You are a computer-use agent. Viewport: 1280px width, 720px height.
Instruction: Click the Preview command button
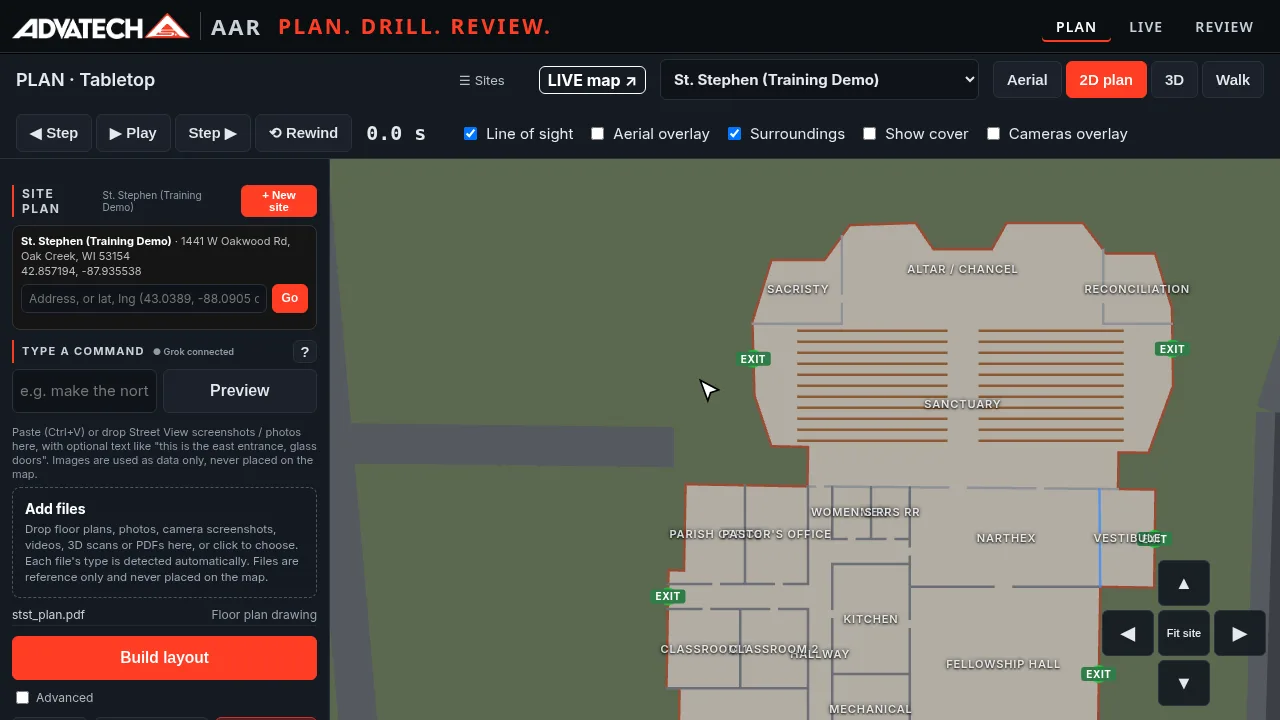tap(240, 391)
